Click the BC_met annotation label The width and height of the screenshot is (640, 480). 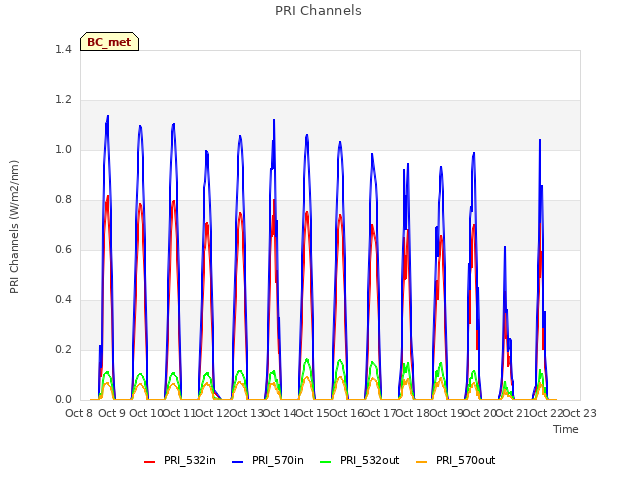pyautogui.click(x=109, y=42)
